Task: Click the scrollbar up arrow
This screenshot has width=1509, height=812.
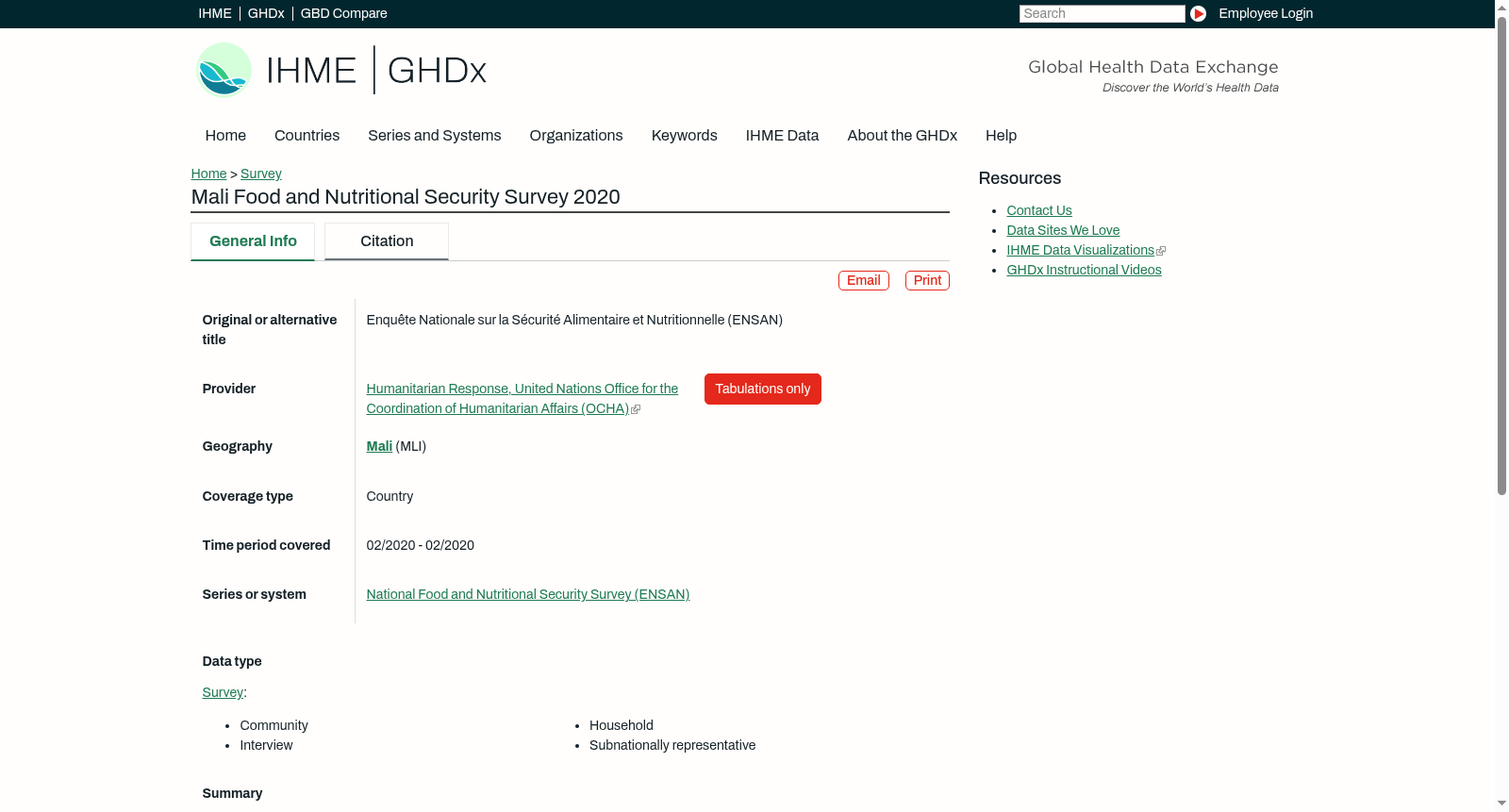Action: pyautogui.click(x=1501, y=7)
